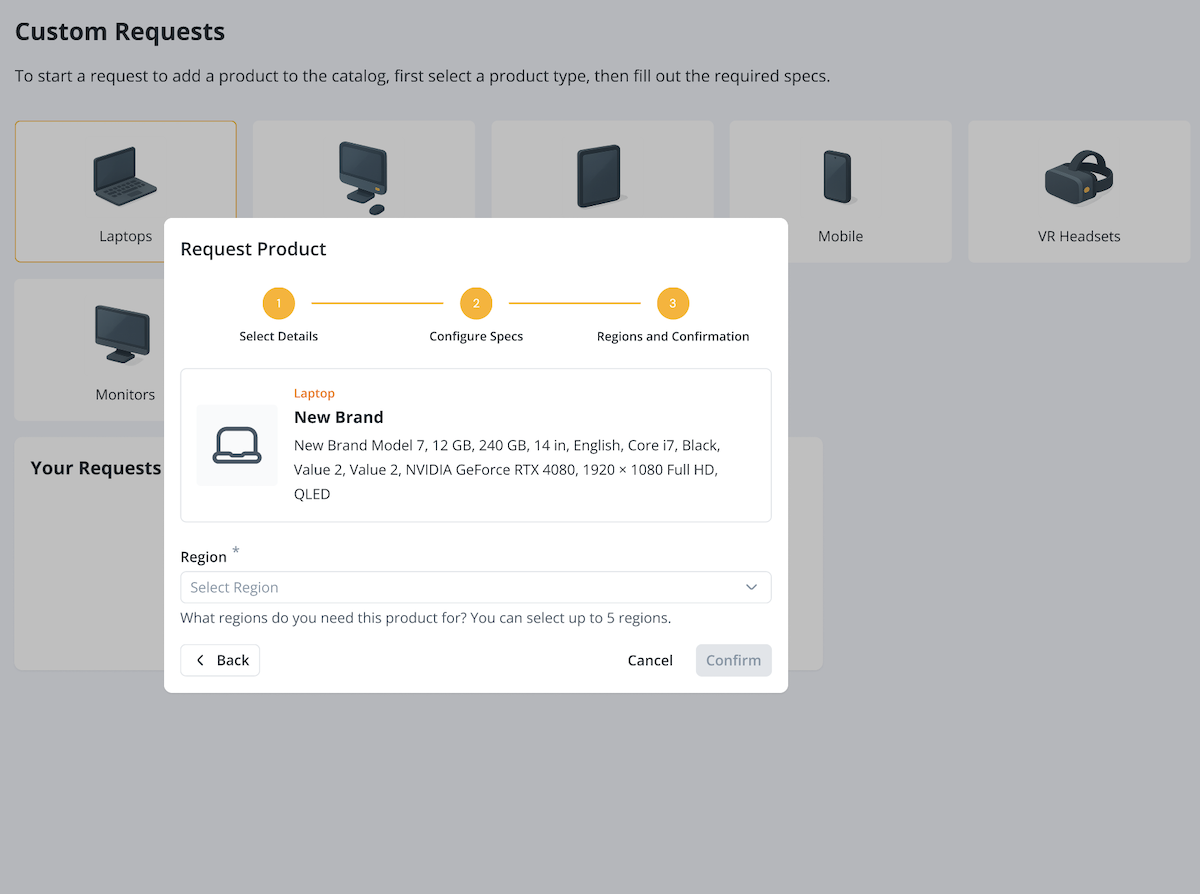Select the desktop computer product icon
Viewport: 1200px width, 894px height.
coord(363,175)
